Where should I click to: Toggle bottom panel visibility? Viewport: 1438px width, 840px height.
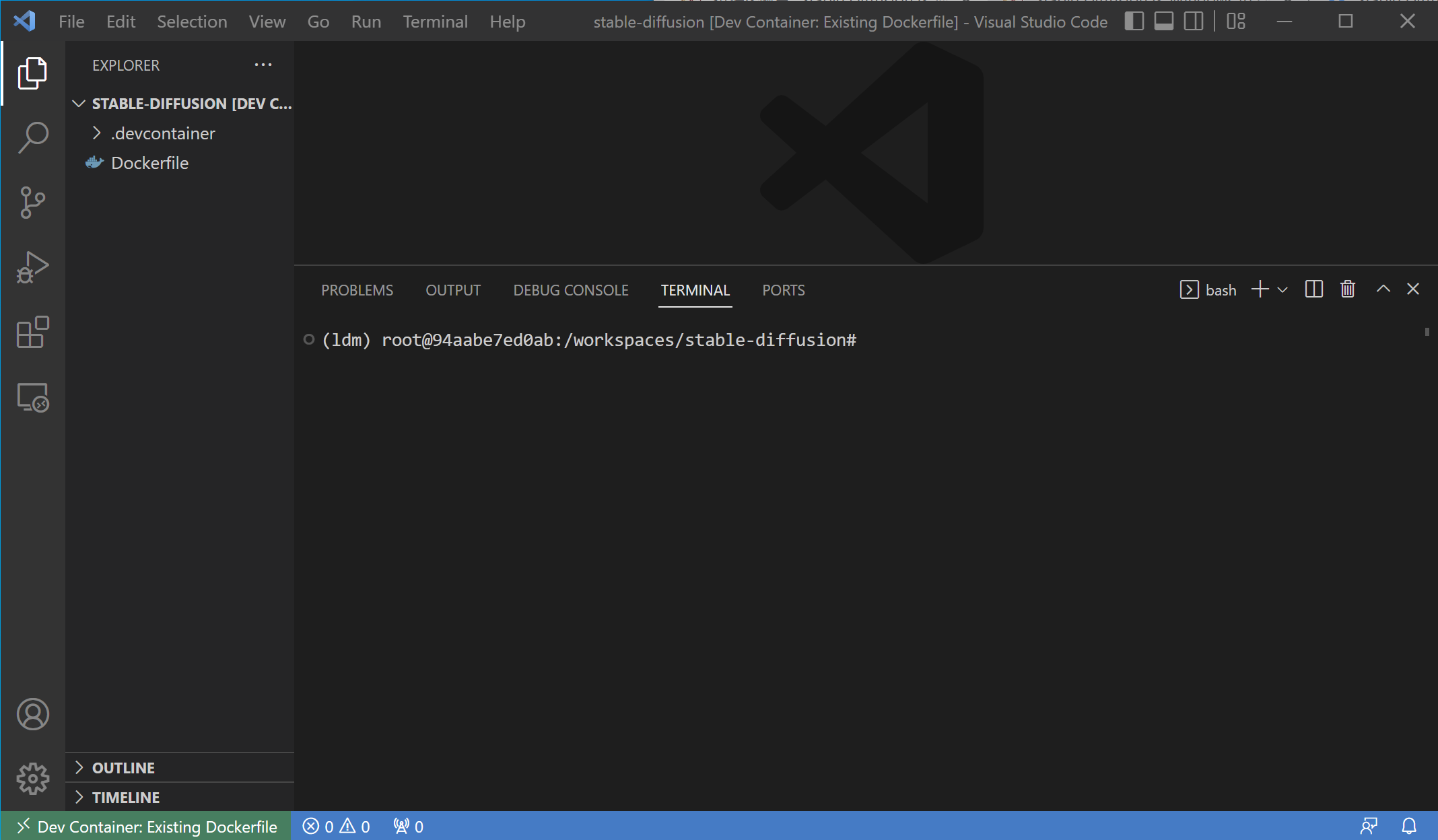1163,22
